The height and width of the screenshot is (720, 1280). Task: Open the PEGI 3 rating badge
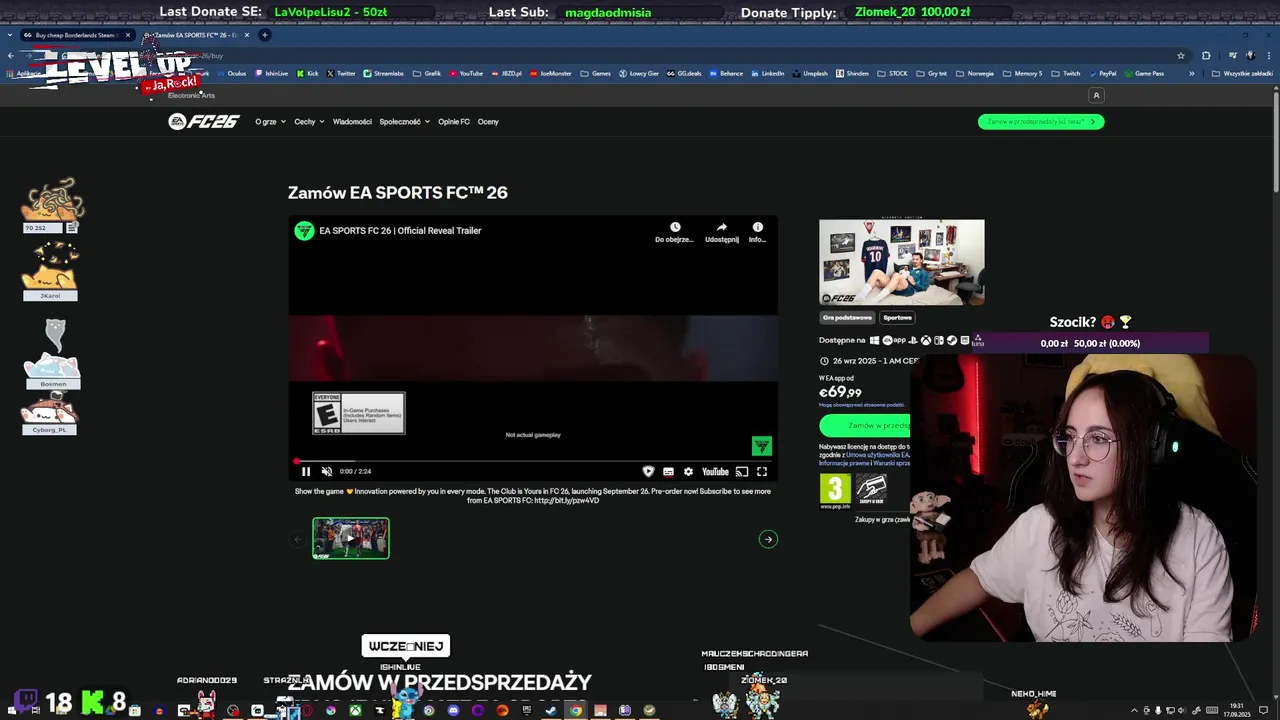click(x=835, y=489)
